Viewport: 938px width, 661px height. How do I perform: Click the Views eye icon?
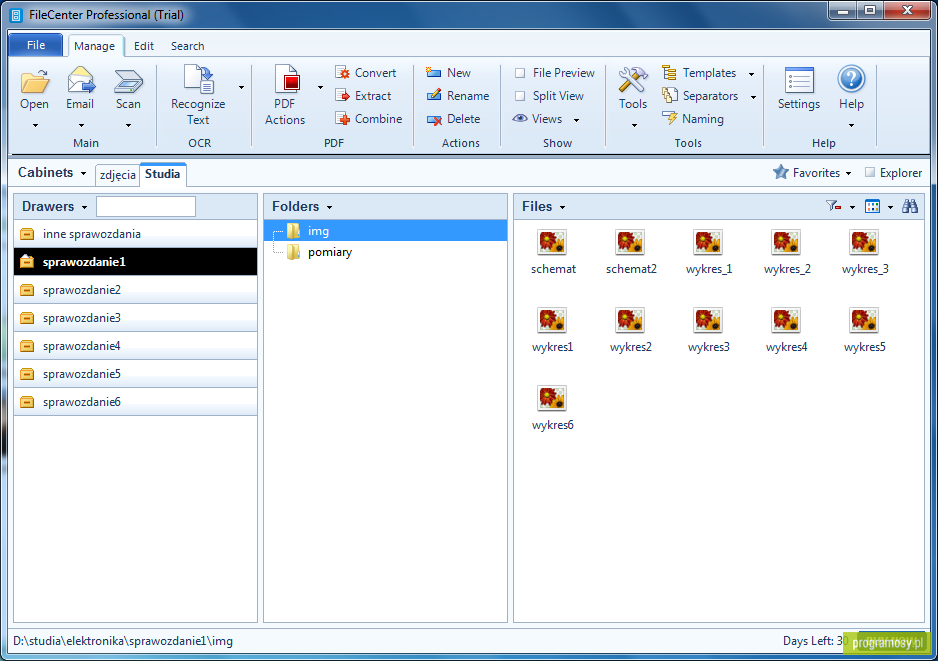520,118
